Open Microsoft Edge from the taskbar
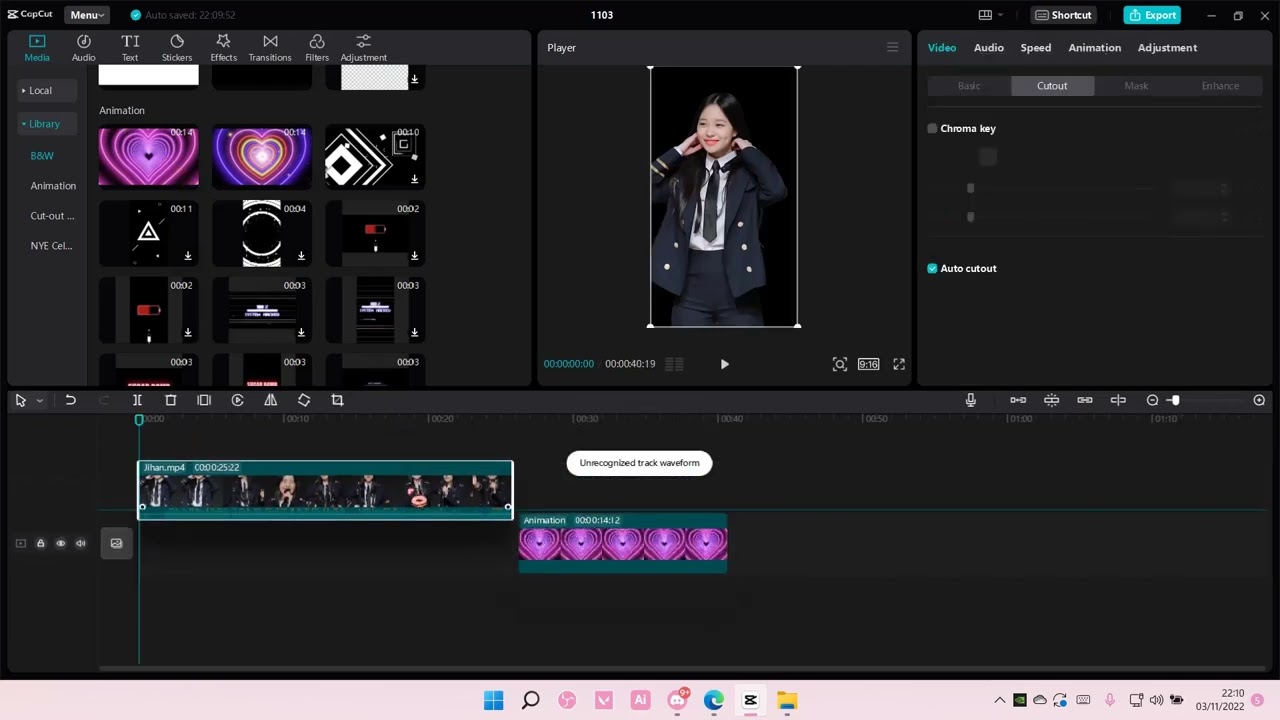 713,700
